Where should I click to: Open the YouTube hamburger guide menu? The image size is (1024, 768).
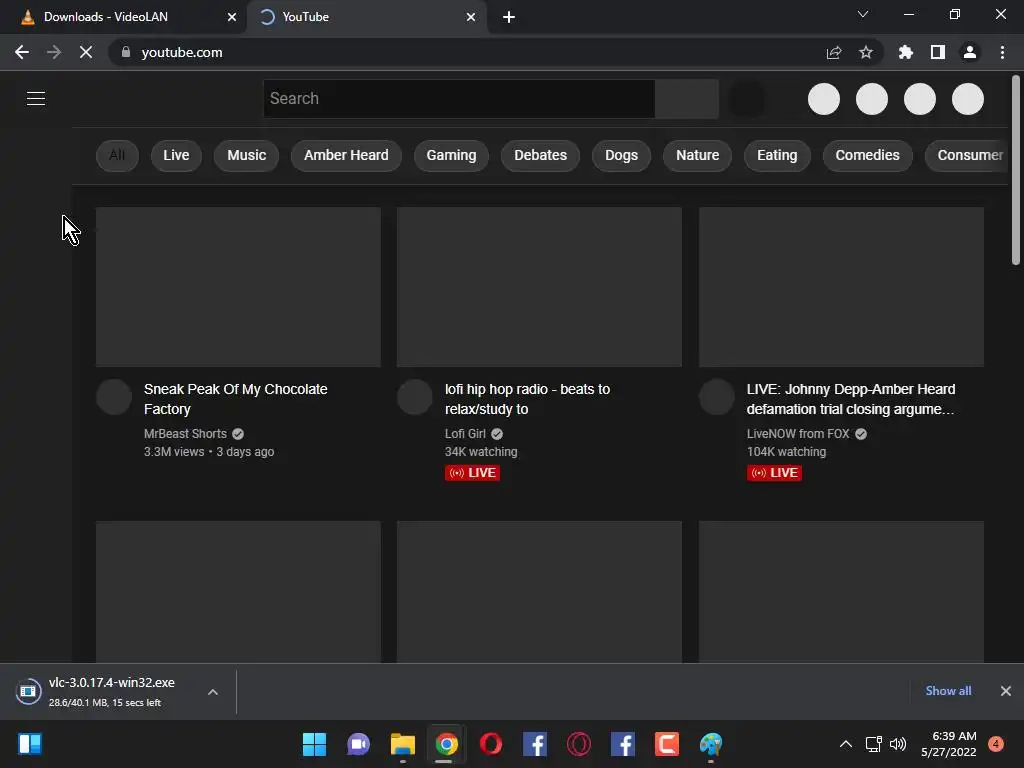tap(36, 99)
